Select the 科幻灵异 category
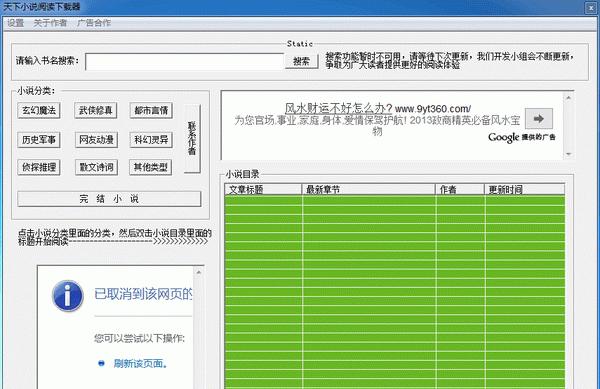Image resolution: width=600 pixels, height=389 pixels. 151,140
